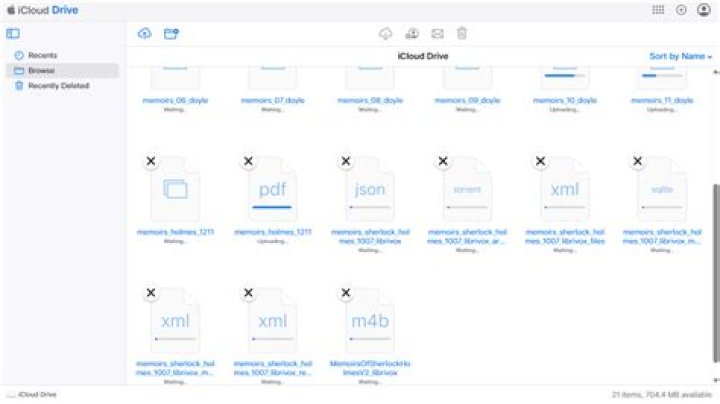Click the email envelope icon
The image size is (720, 404).
pos(438,34)
